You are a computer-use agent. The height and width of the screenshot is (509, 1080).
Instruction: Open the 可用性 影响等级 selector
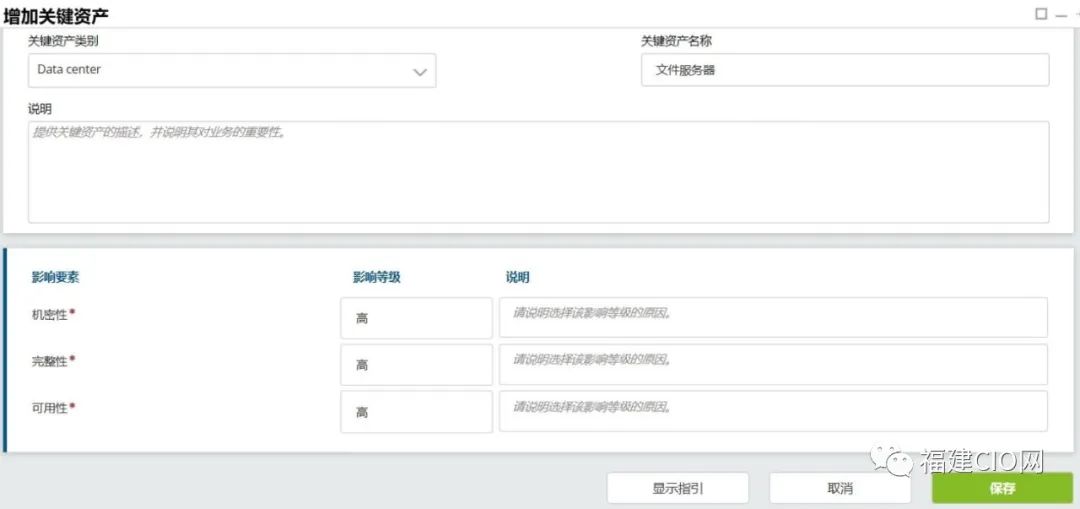click(x=416, y=412)
